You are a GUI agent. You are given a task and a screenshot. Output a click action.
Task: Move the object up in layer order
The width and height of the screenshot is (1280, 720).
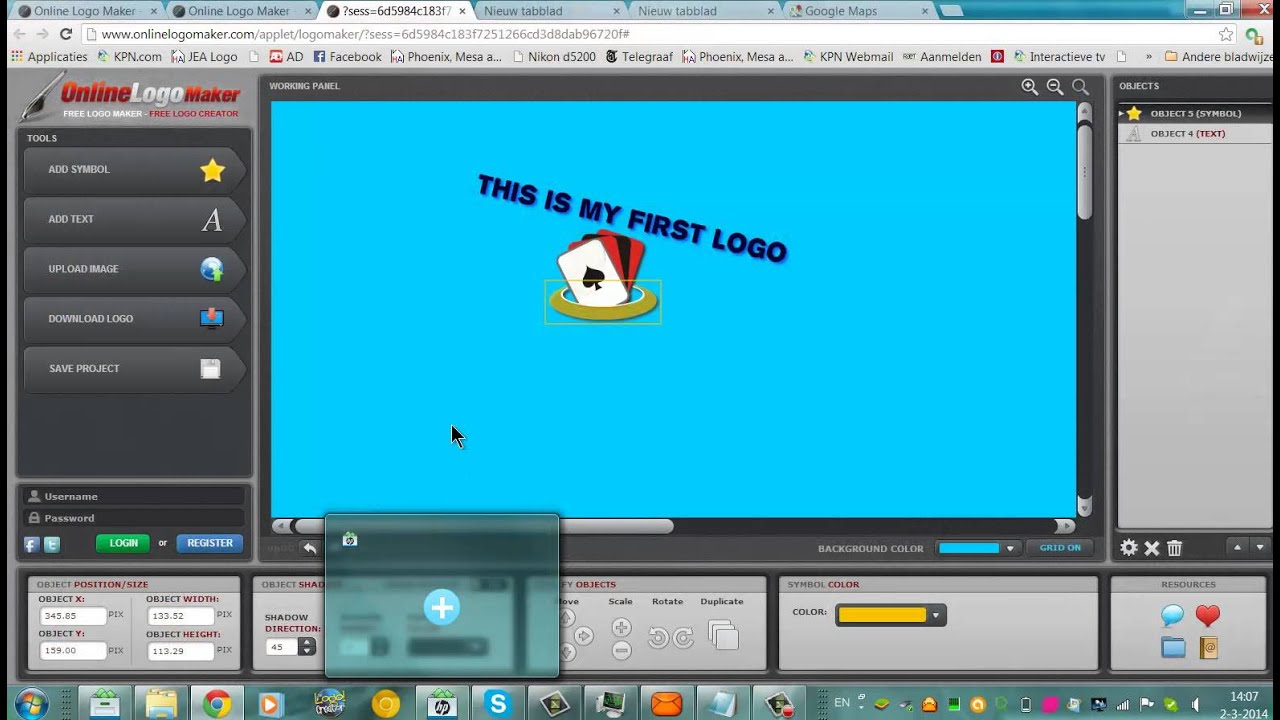pyautogui.click(x=1238, y=548)
